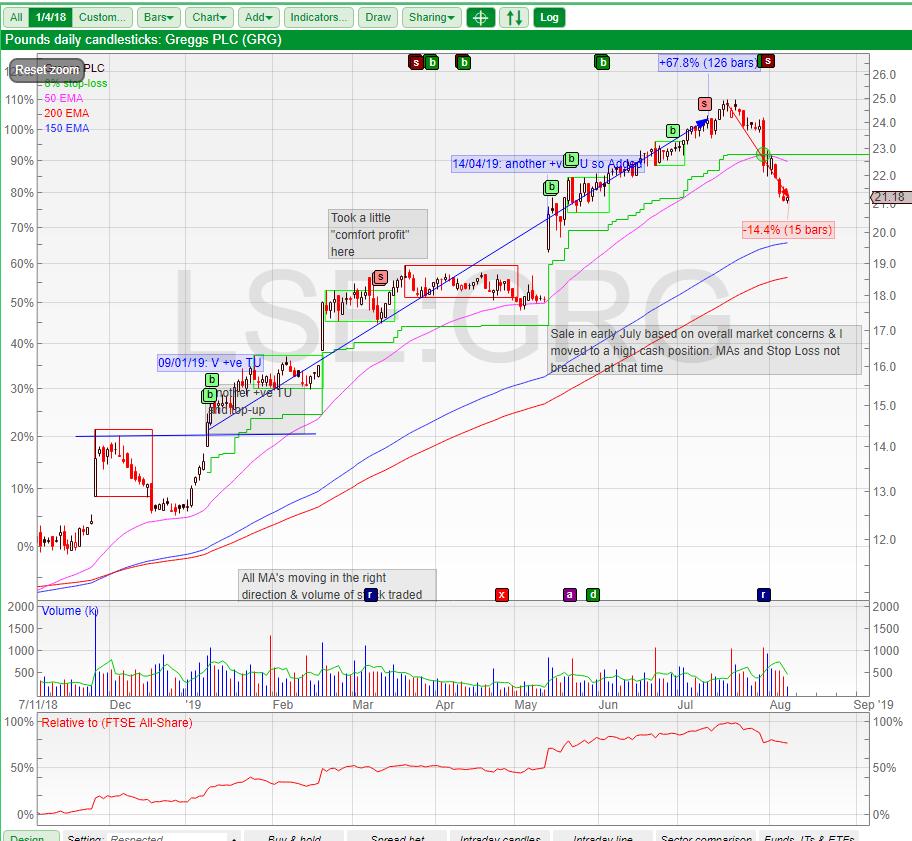Click the up/down arrows scale icon
The height and width of the screenshot is (841, 912).
[x=514, y=17]
